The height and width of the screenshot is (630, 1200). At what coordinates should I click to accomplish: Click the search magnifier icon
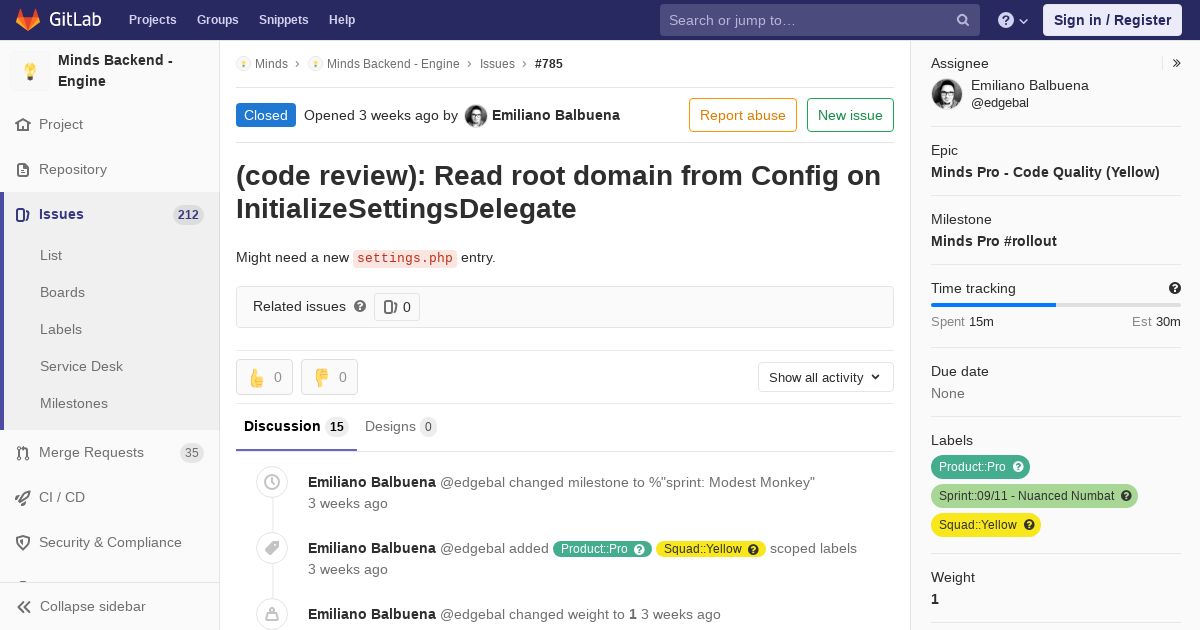coord(962,20)
